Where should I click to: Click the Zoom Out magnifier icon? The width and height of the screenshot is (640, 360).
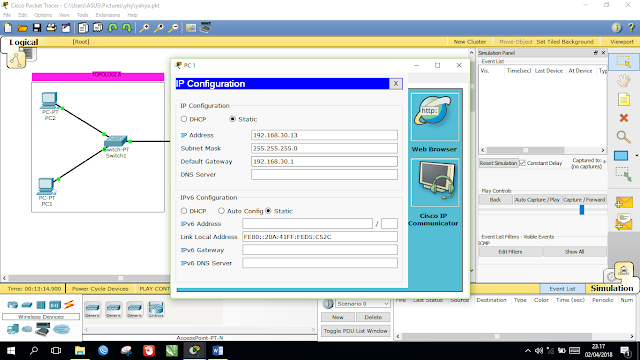173,28
